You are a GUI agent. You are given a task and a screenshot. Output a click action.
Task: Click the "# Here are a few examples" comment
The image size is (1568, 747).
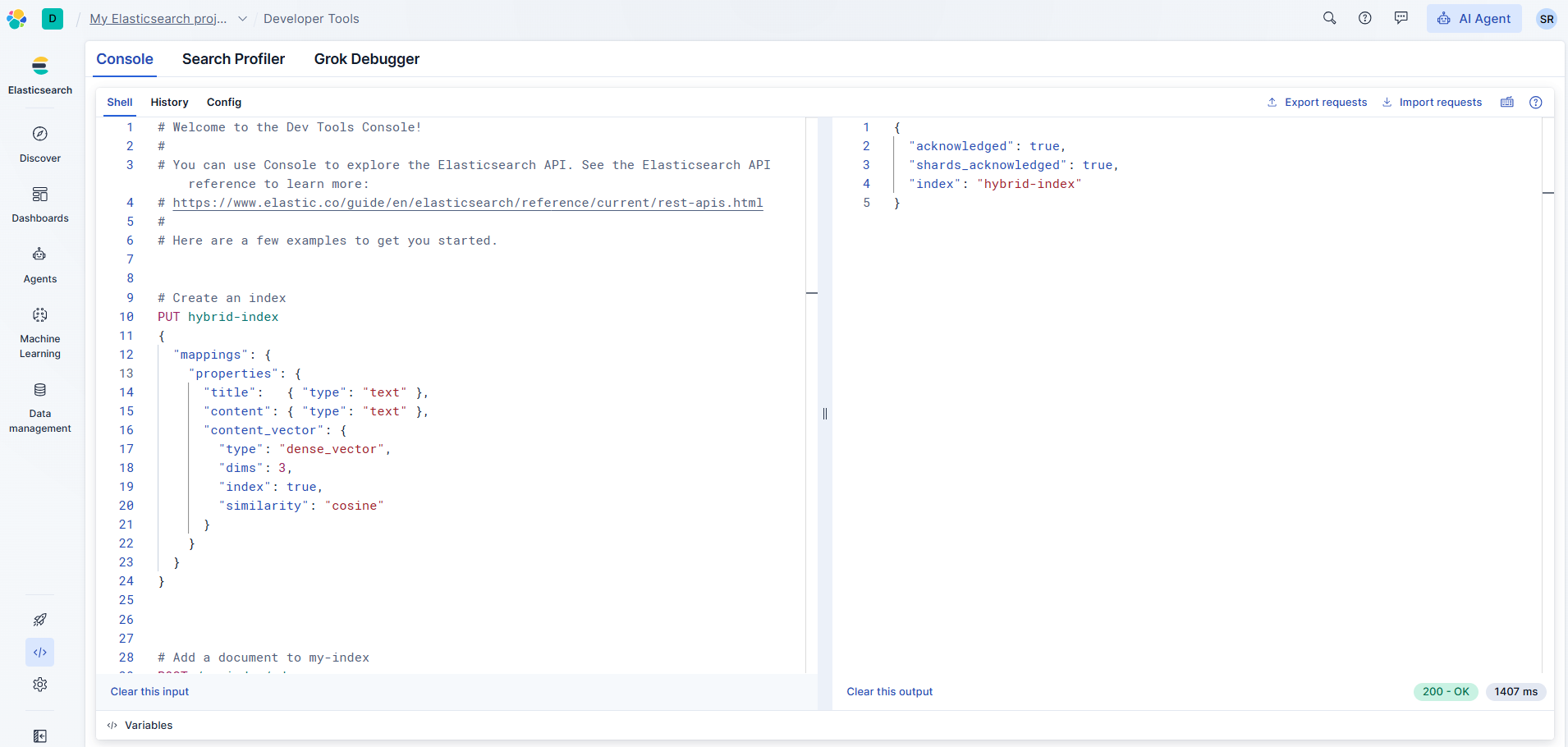pyautogui.click(x=328, y=241)
